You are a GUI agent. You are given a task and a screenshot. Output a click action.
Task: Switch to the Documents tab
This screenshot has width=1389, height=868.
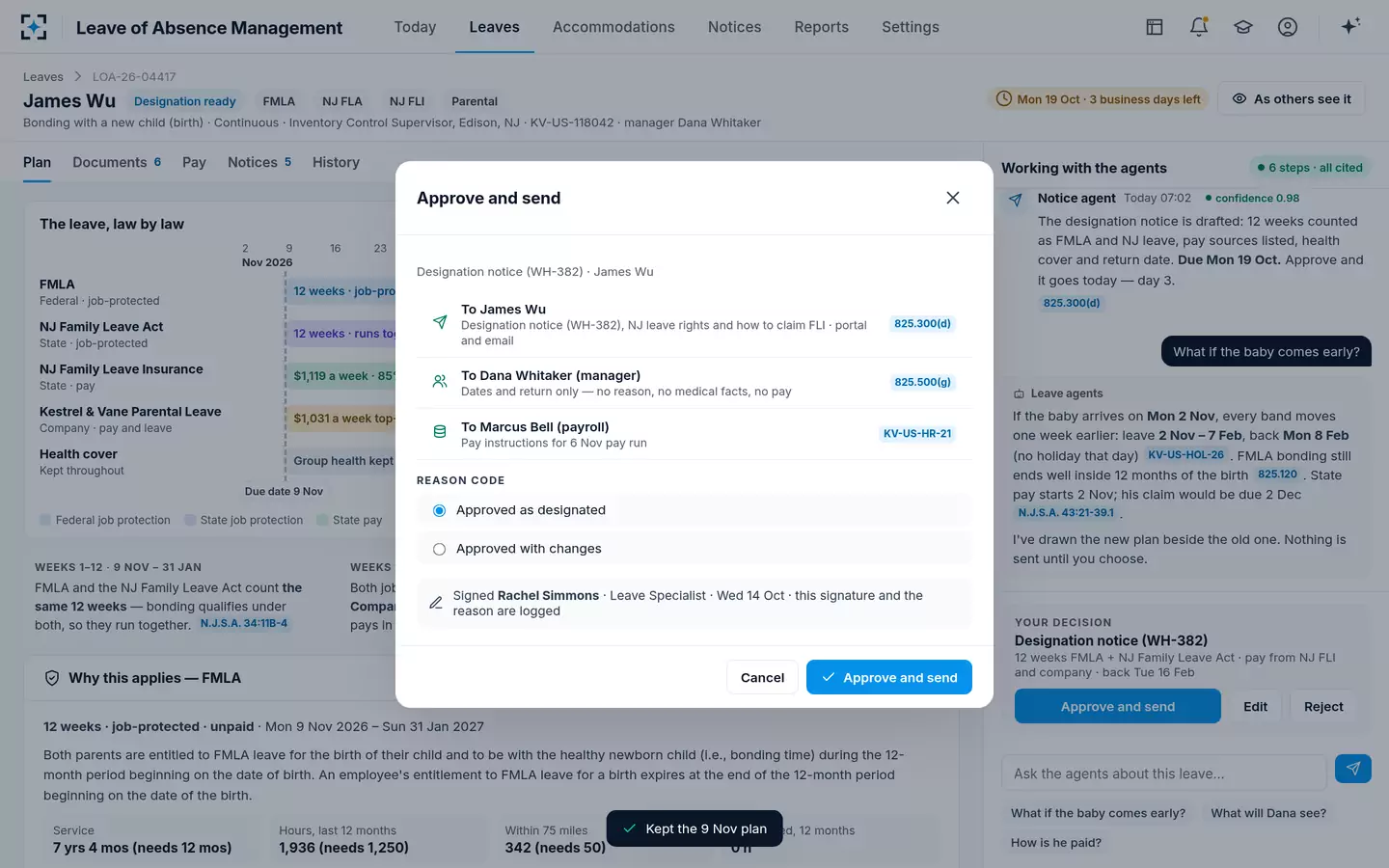[117, 162]
